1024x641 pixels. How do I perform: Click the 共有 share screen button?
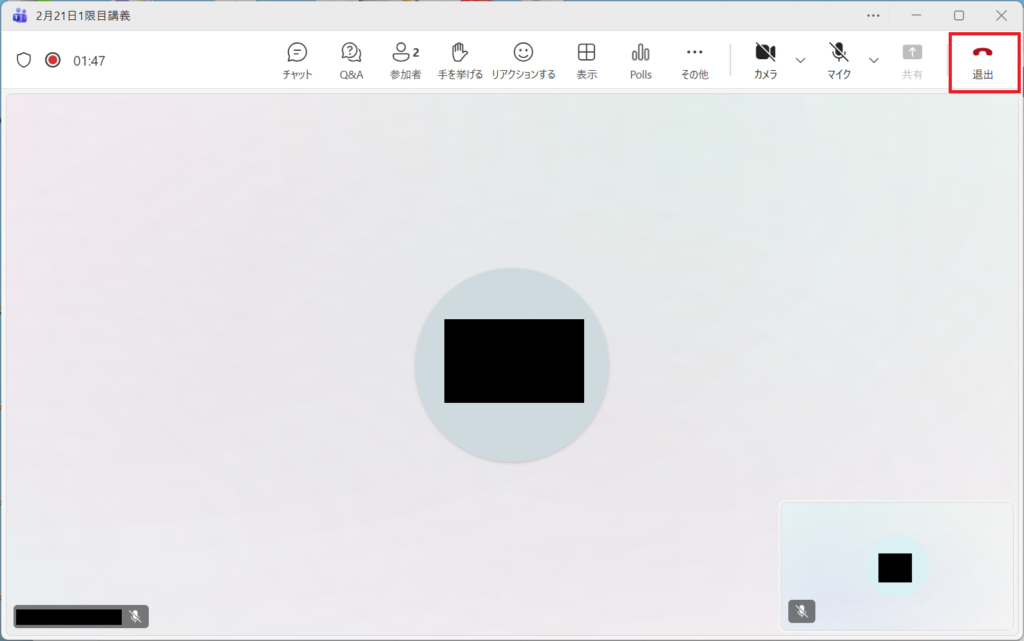[912, 61]
